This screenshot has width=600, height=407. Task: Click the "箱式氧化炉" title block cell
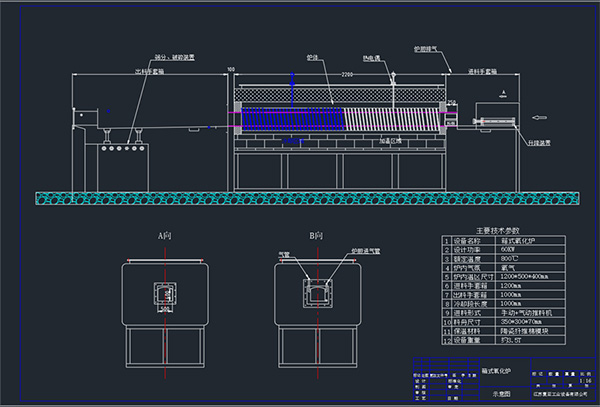point(498,369)
